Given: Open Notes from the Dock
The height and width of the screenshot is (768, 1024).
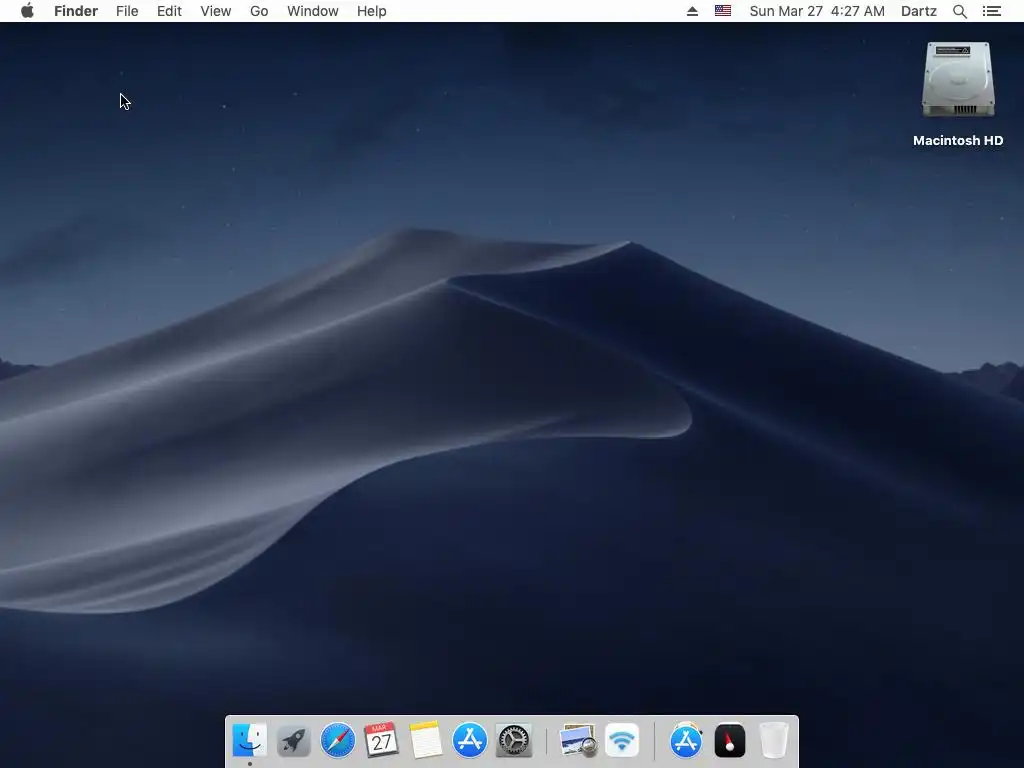Looking at the screenshot, I should tap(426, 740).
